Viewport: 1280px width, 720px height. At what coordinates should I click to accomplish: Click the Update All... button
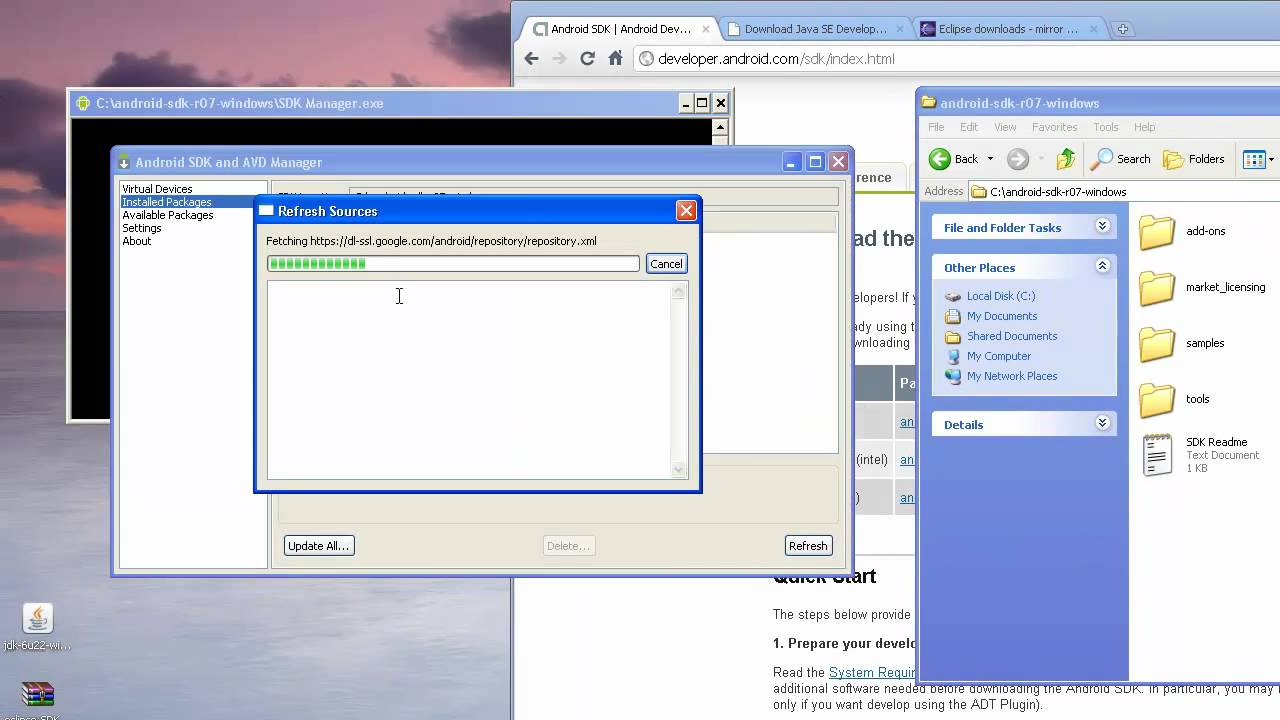[319, 546]
